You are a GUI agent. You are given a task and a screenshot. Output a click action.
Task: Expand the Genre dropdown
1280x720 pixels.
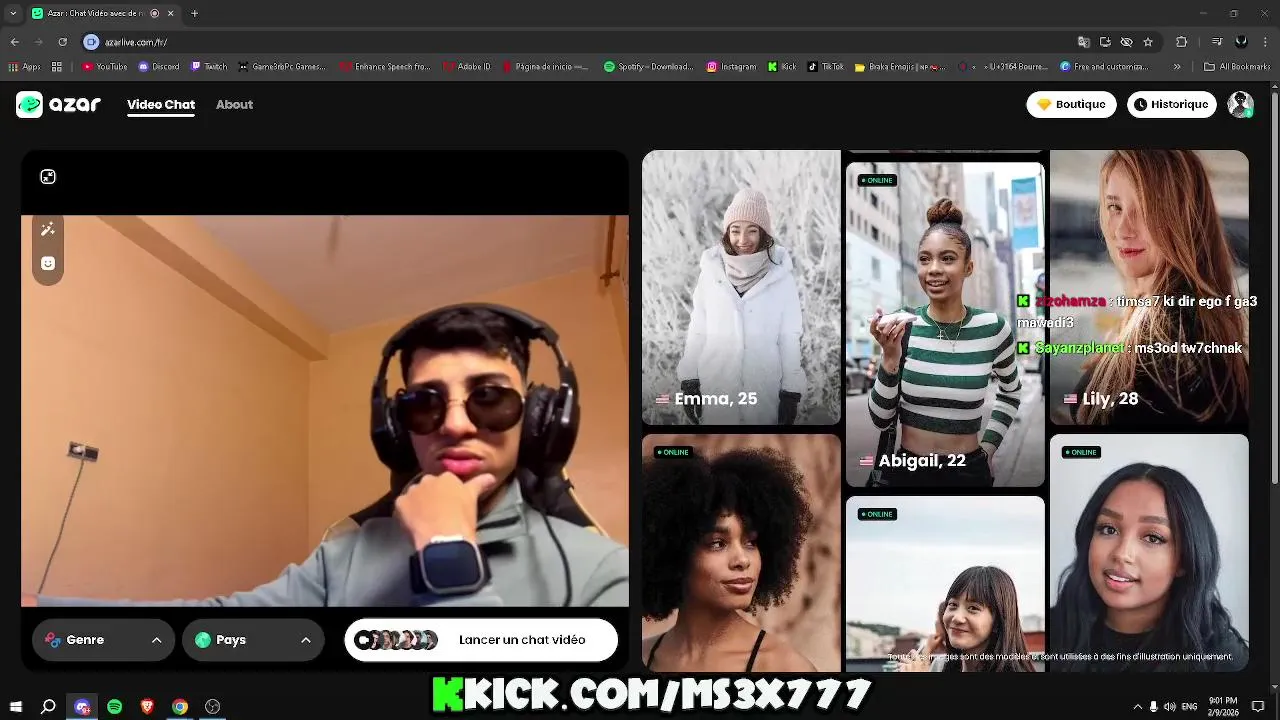click(103, 640)
